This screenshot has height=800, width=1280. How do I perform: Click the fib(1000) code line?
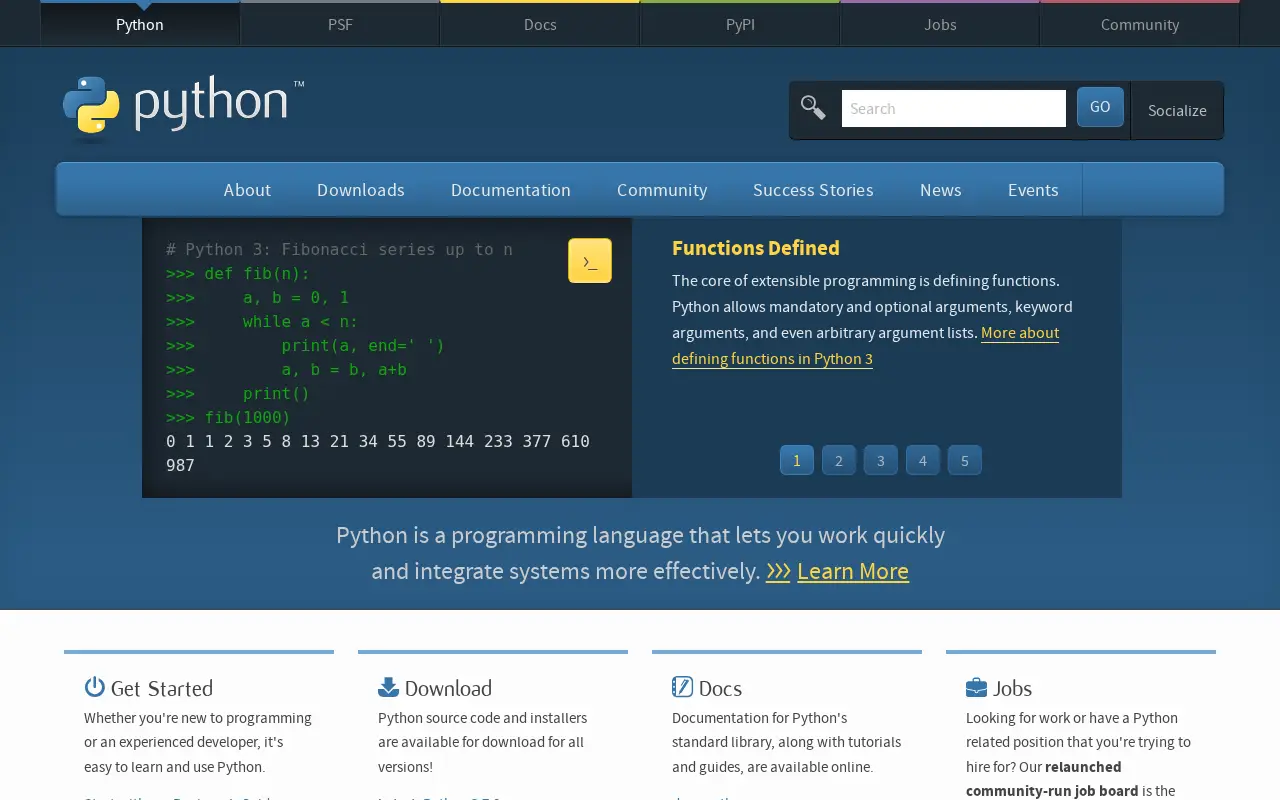(x=228, y=417)
